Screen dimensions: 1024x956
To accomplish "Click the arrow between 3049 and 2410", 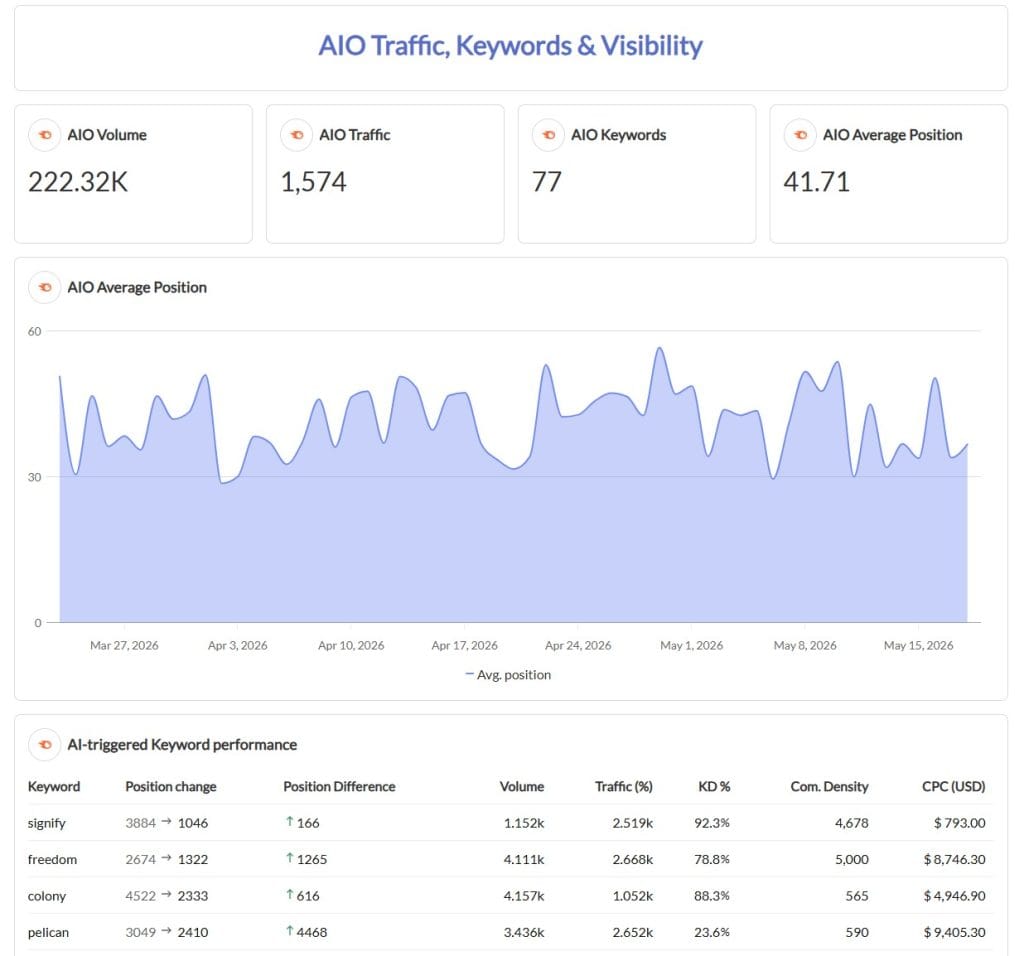I will point(167,932).
